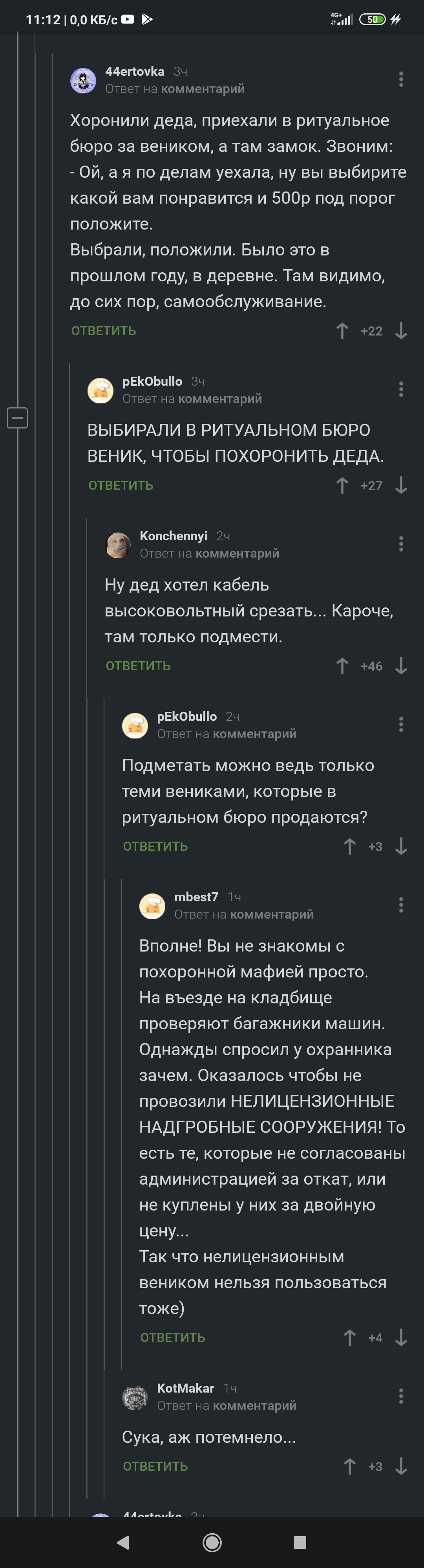
Task: Open the parent comment link under Konchennyi
Action: [237, 553]
